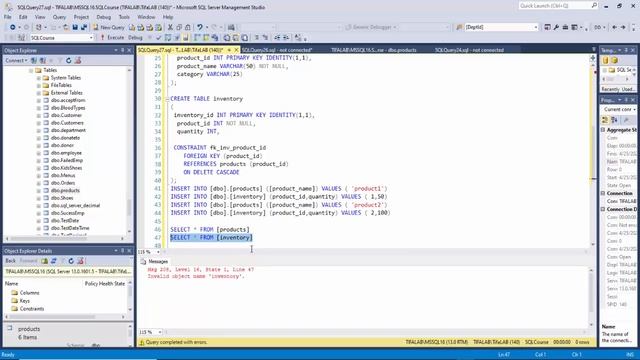640x360 pixels.
Task: Click the Object Explorer vertical scrollbar
Action: click(129, 151)
